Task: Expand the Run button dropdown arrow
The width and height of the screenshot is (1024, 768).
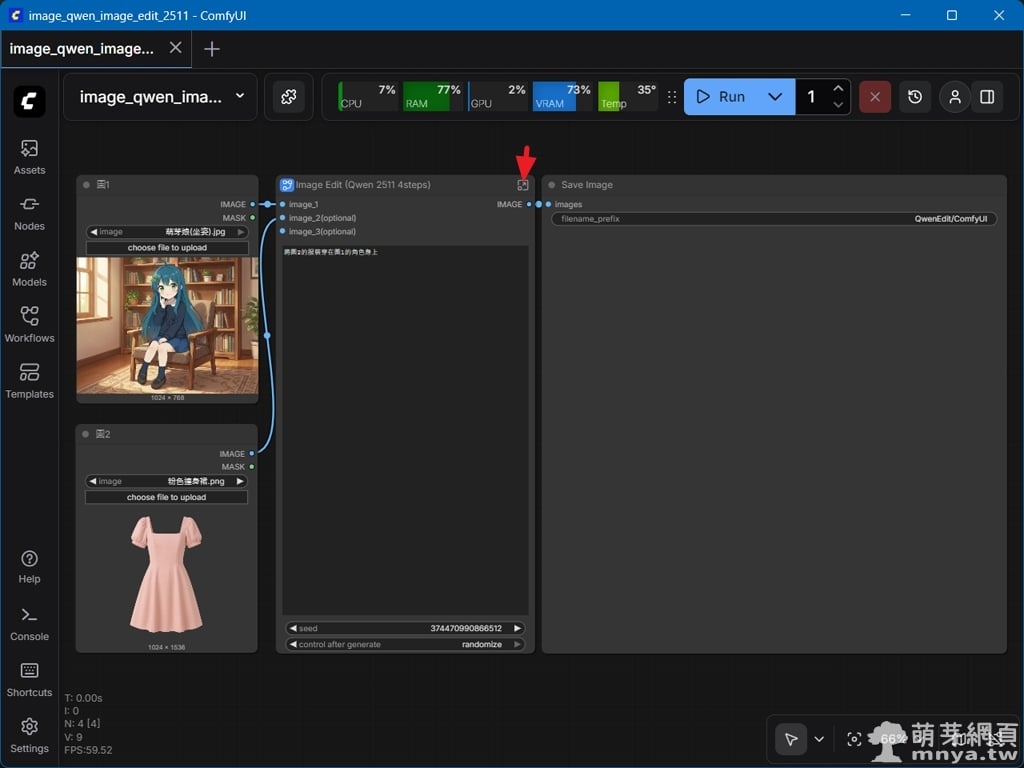Action: pyautogui.click(x=774, y=97)
